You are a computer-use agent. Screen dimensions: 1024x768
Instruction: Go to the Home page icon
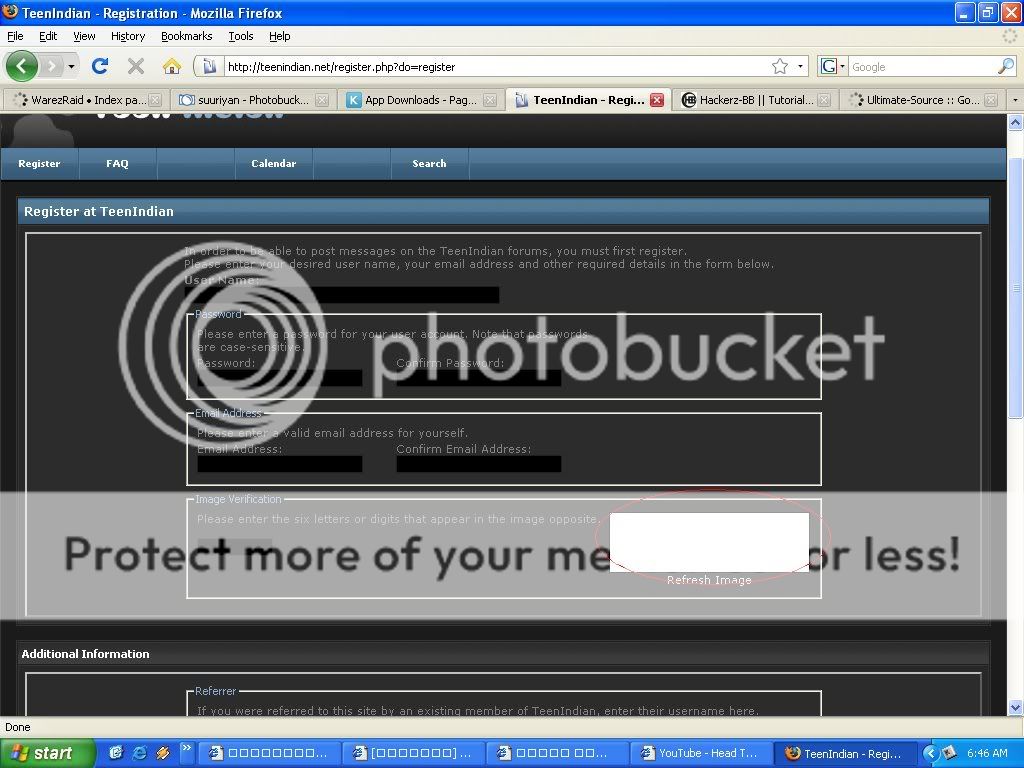[x=172, y=67]
